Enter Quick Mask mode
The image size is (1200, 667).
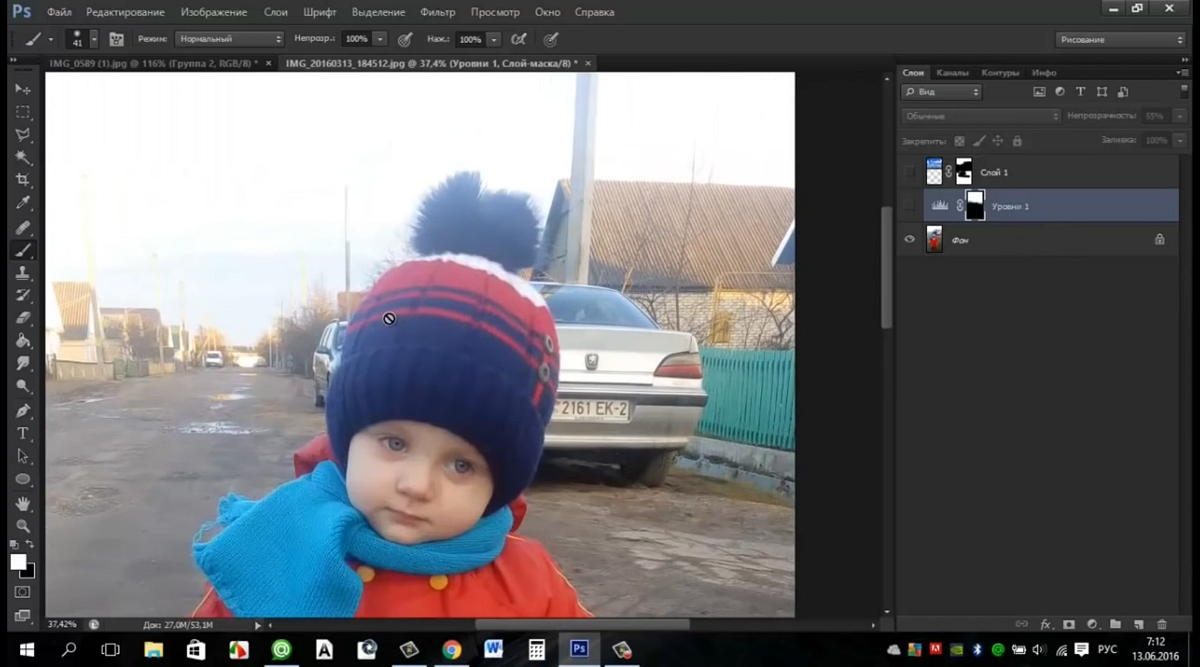click(22, 592)
